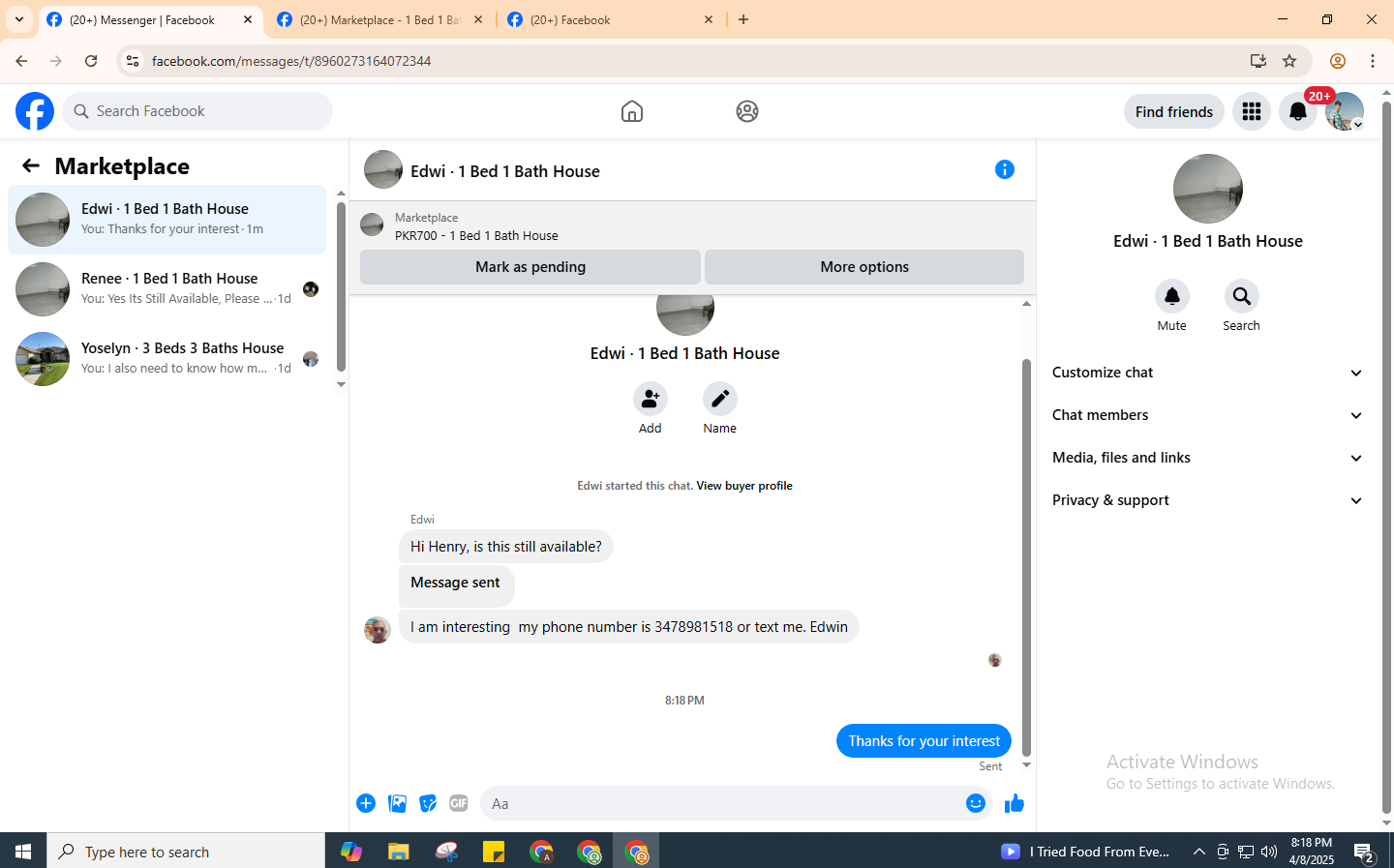Open Chrome profile icon
Screen dimensions: 1394x868
click(1338, 61)
